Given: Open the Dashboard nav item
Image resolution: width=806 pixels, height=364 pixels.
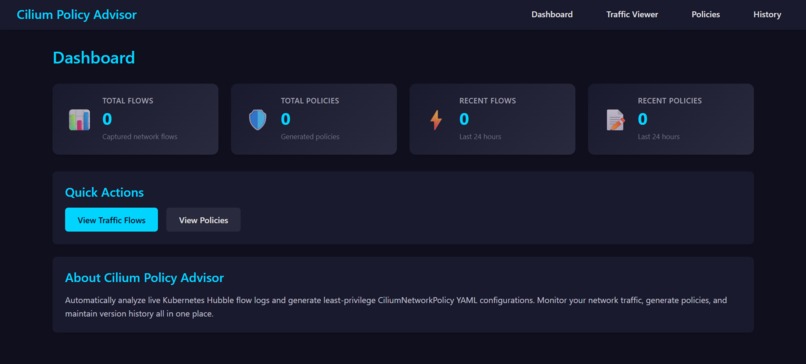Looking at the screenshot, I should 552,14.
